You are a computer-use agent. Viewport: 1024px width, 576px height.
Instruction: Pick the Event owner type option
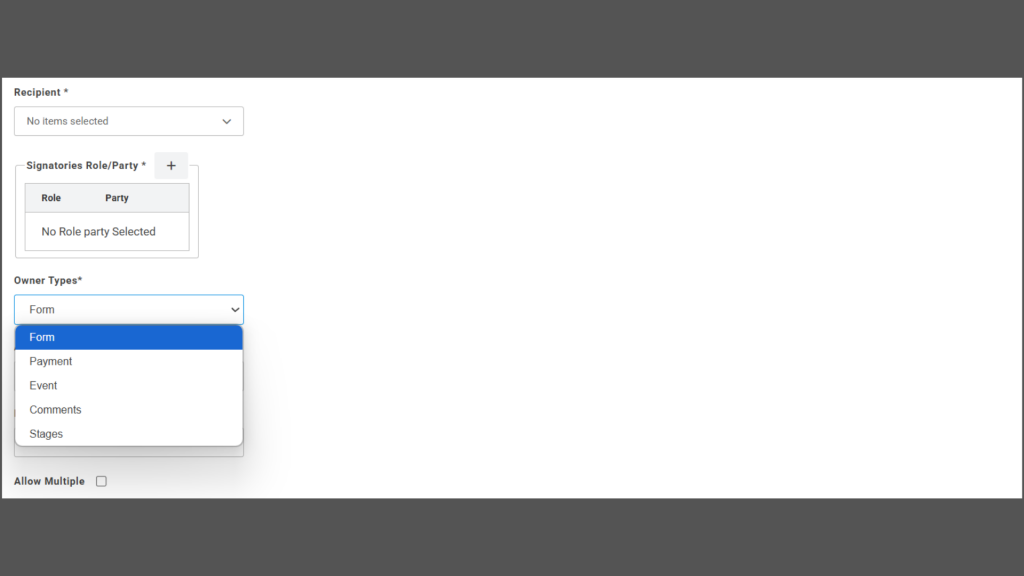tap(129, 386)
